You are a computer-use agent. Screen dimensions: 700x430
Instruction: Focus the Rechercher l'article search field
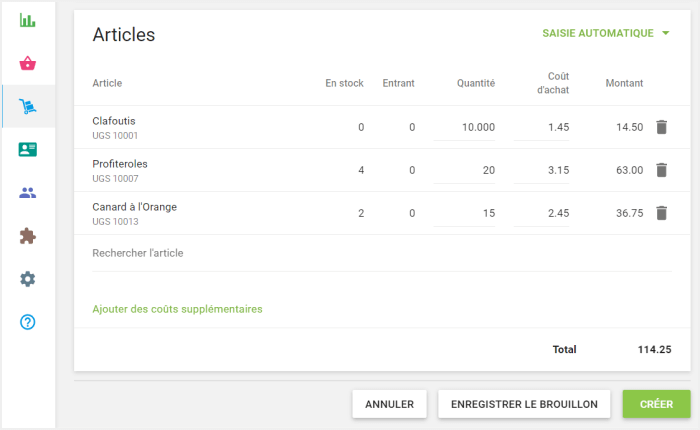[x=380, y=253]
